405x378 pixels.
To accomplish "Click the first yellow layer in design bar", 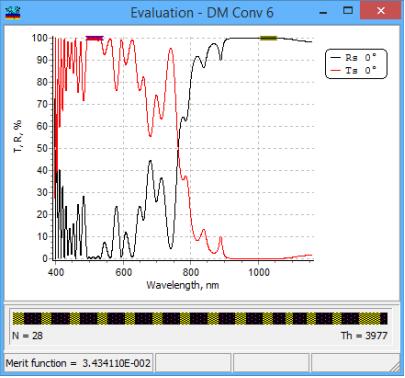I will pos(18,319).
